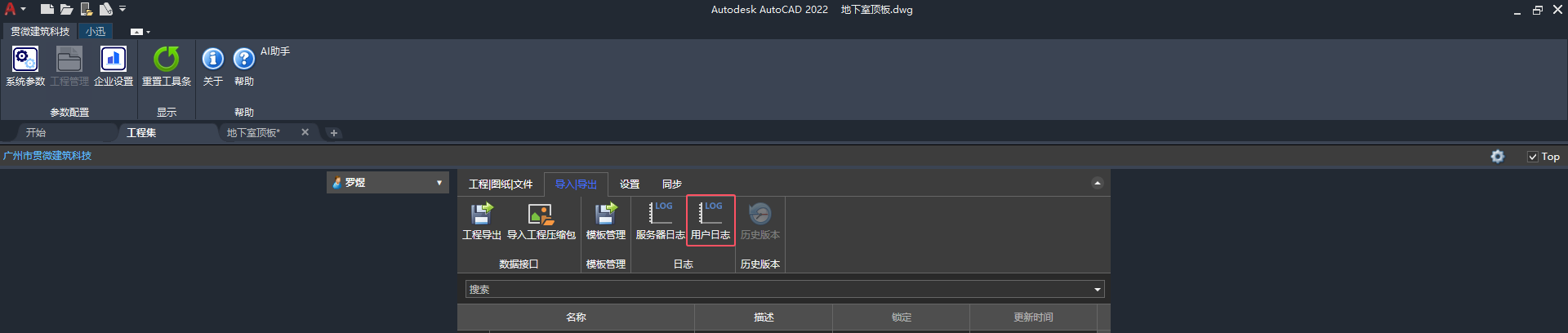Open 服务器日志 server log
Image resolution: width=1568 pixels, height=333 pixels.
pyautogui.click(x=660, y=221)
